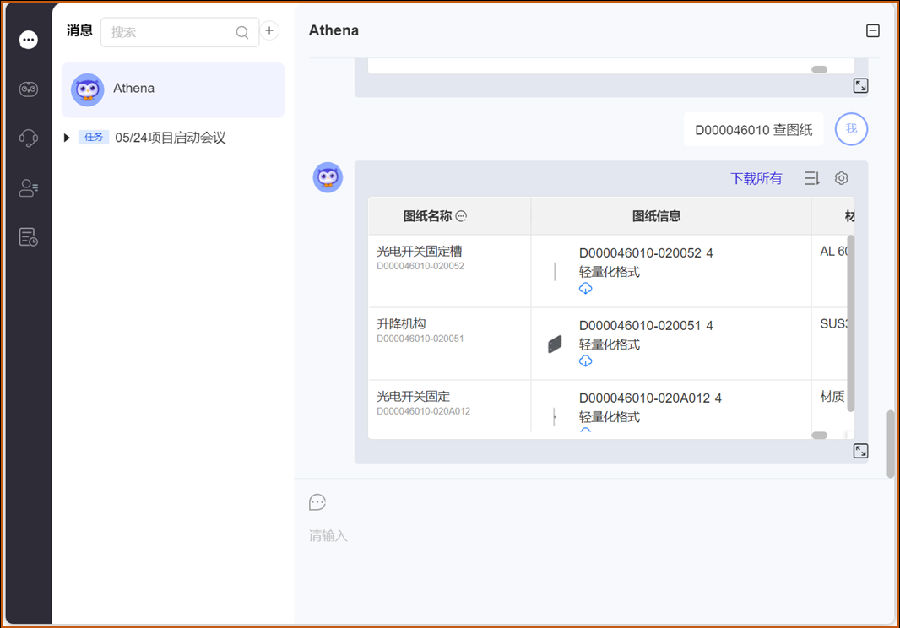Select the Athena conversation in the list
Screen dimensions: 900x628
tap(173, 89)
